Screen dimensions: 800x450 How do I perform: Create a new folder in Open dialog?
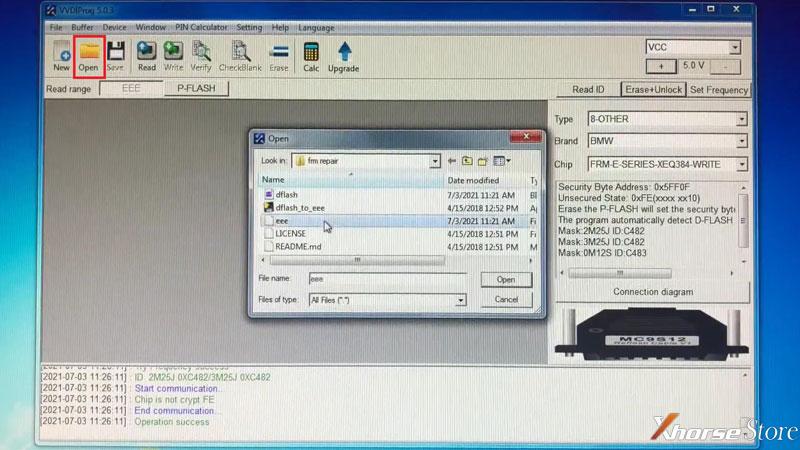tap(483, 161)
